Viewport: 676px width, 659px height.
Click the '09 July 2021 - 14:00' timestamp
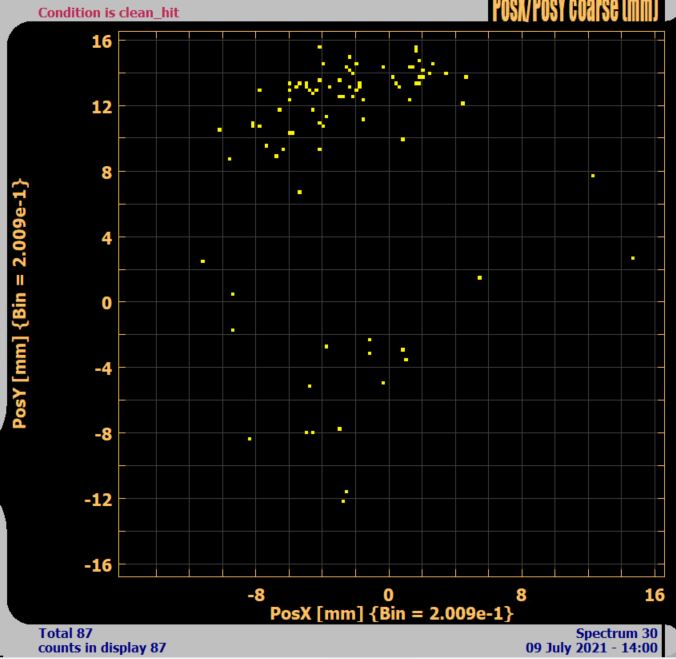592,648
